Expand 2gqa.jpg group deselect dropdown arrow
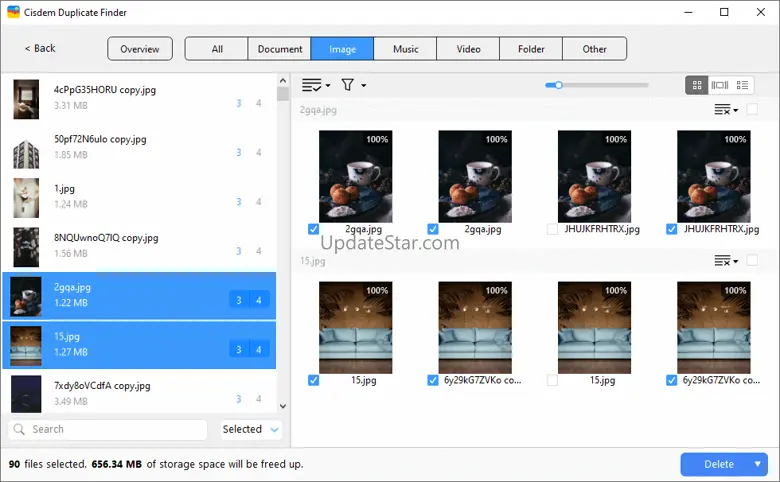 (x=736, y=110)
